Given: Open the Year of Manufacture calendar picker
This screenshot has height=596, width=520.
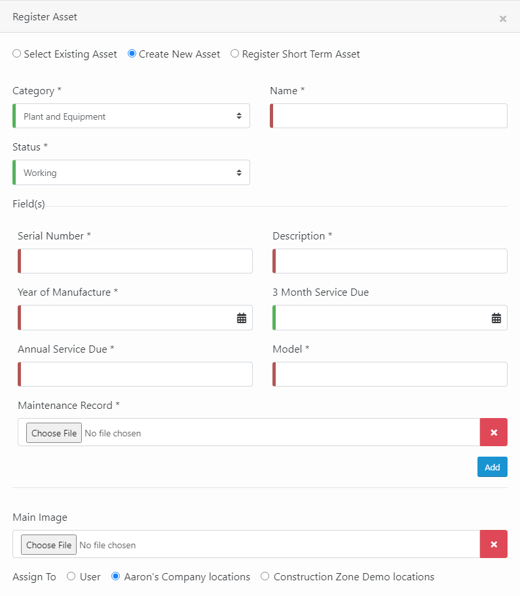Looking at the screenshot, I should point(241,318).
